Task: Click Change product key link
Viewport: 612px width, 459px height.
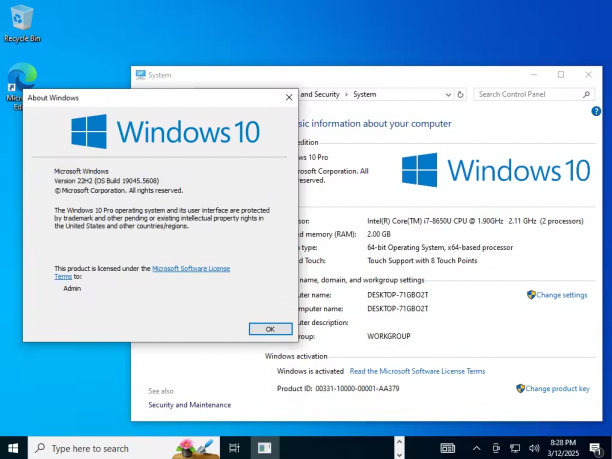Action: point(557,389)
